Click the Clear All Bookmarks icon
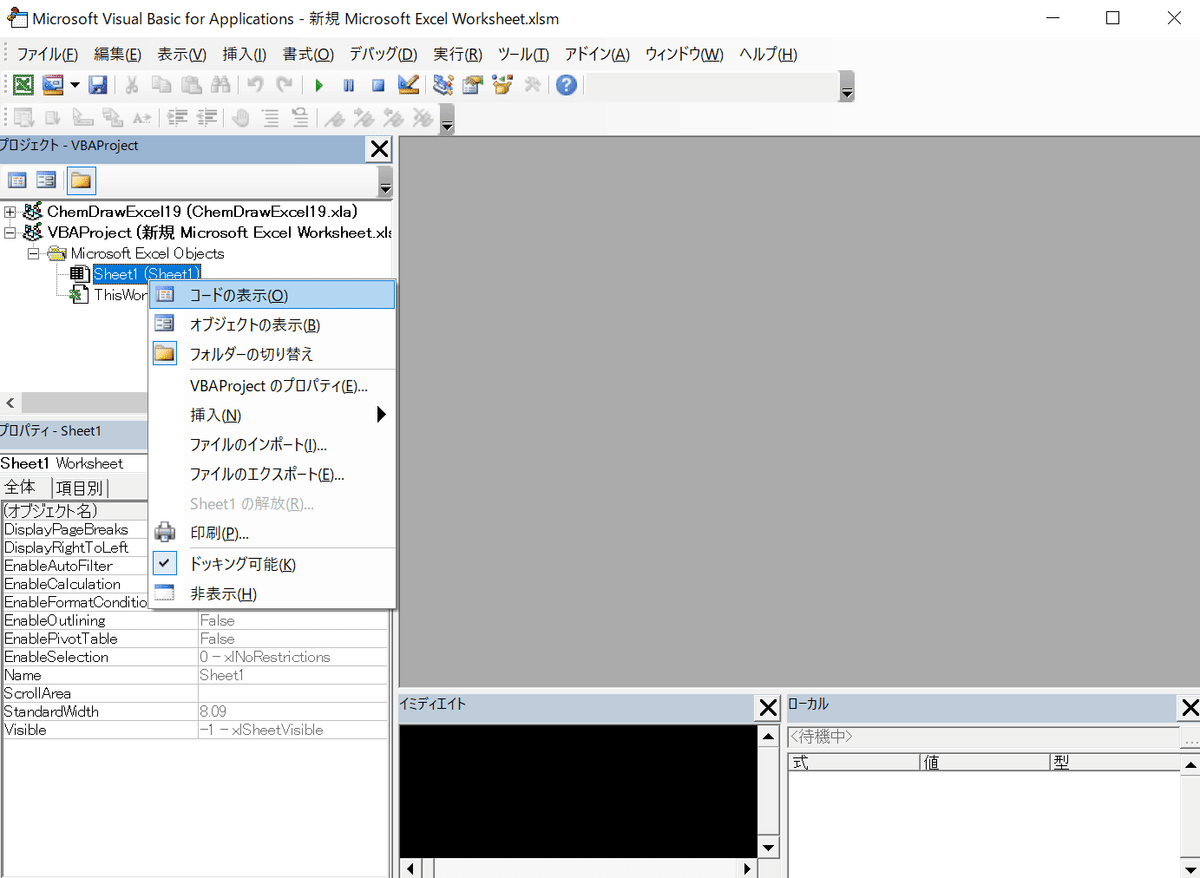Viewport: 1200px width, 878px height. (x=423, y=118)
